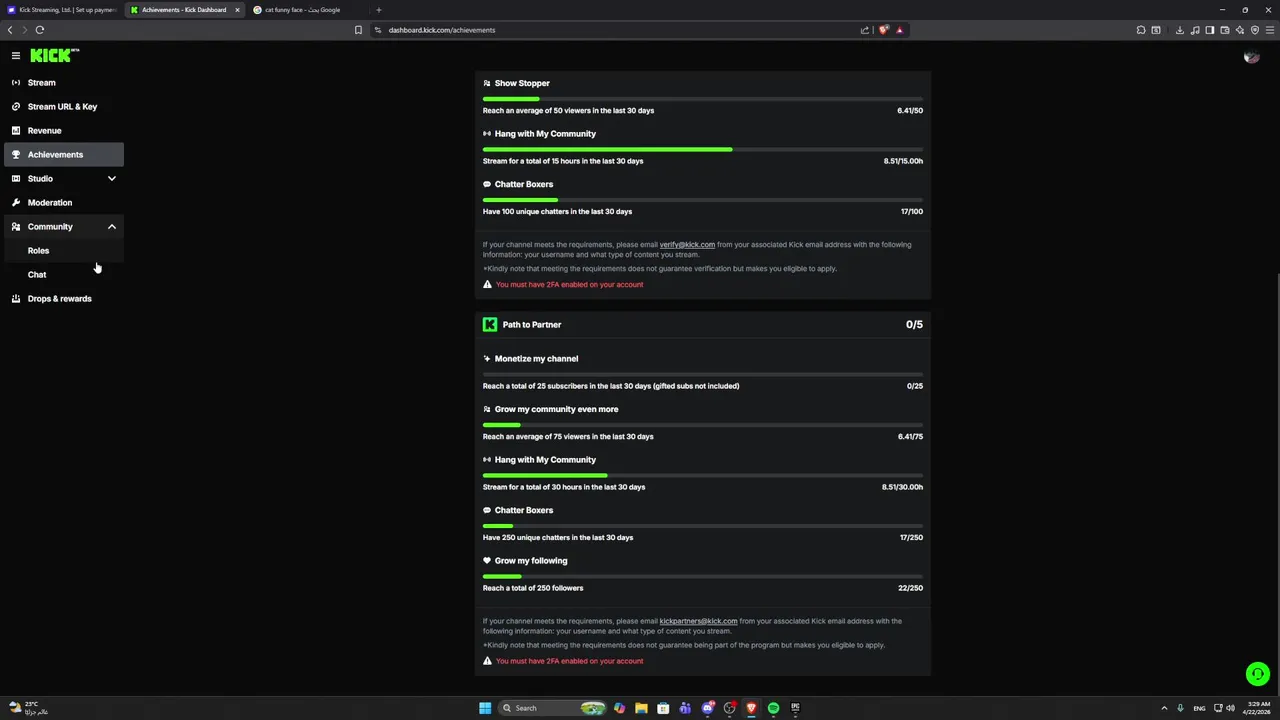Image resolution: width=1280 pixels, height=720 pixels.
Task: Open browser extensions puzzle icon
Action: coord(1141,30)
